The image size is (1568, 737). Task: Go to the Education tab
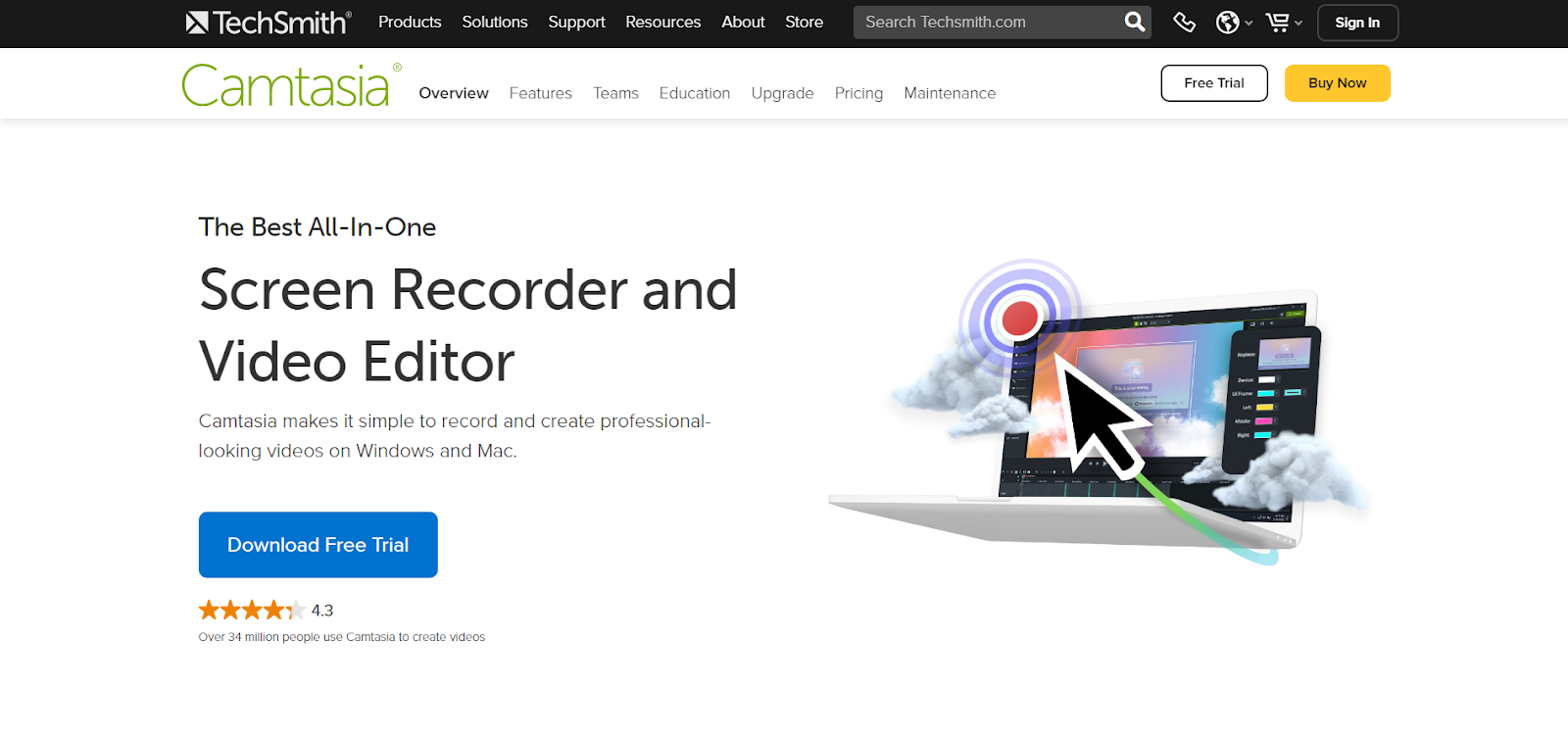pyautogui.click(x=695, y=93)
